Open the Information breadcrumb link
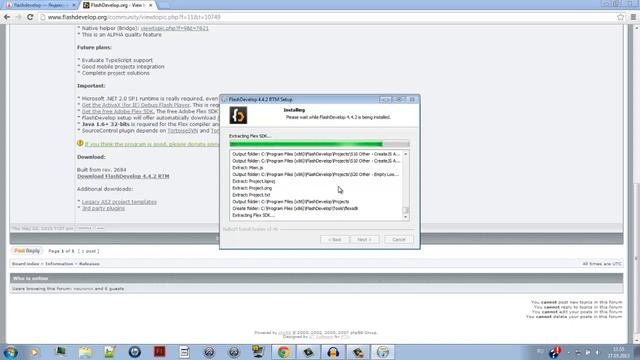Image resolution: width=640 pixels, height=360 pixels. click(x=59, y=264)
